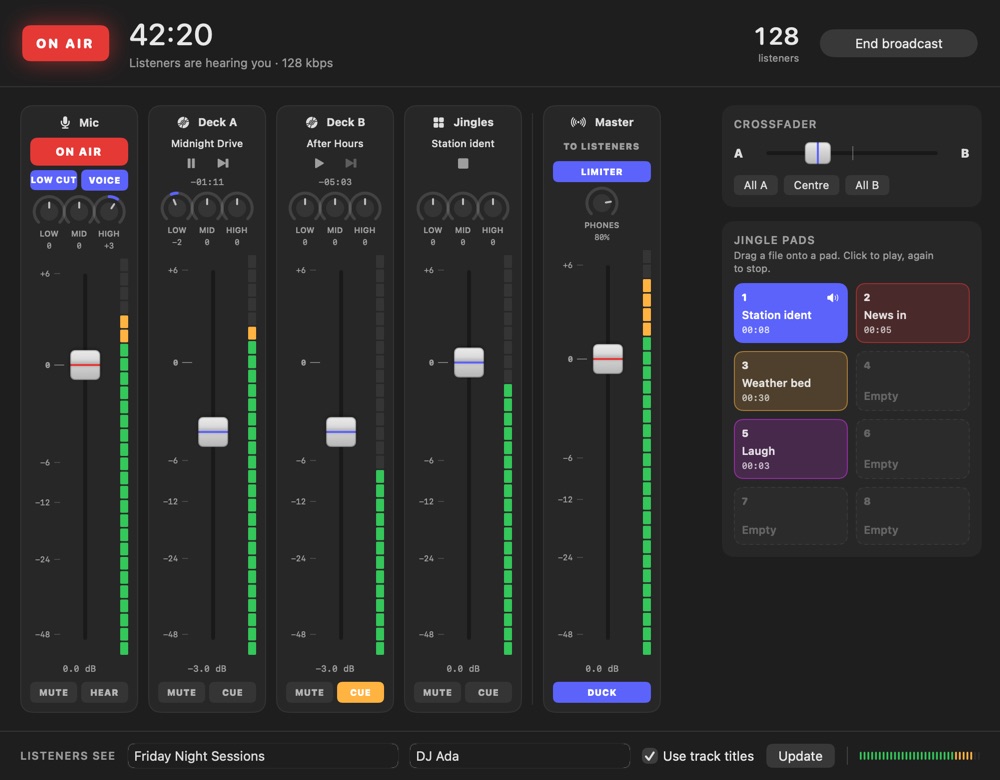This screenshot has width=1000, height=780.
Task: Click Mic LOW EQ knob
Action: (x=49, y=210)
